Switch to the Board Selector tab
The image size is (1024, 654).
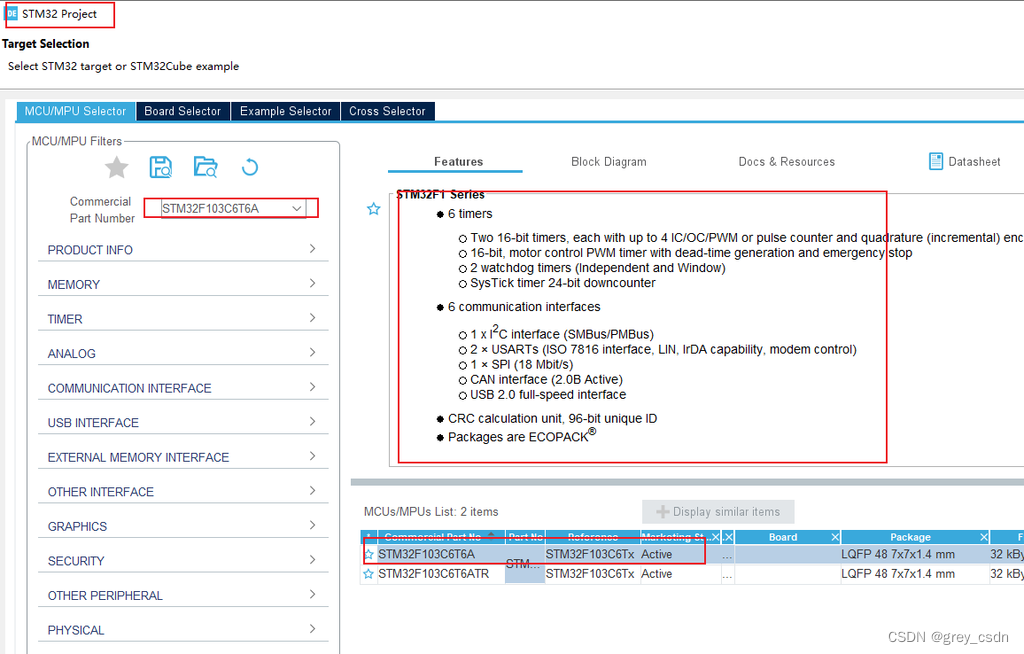[183, 111]
